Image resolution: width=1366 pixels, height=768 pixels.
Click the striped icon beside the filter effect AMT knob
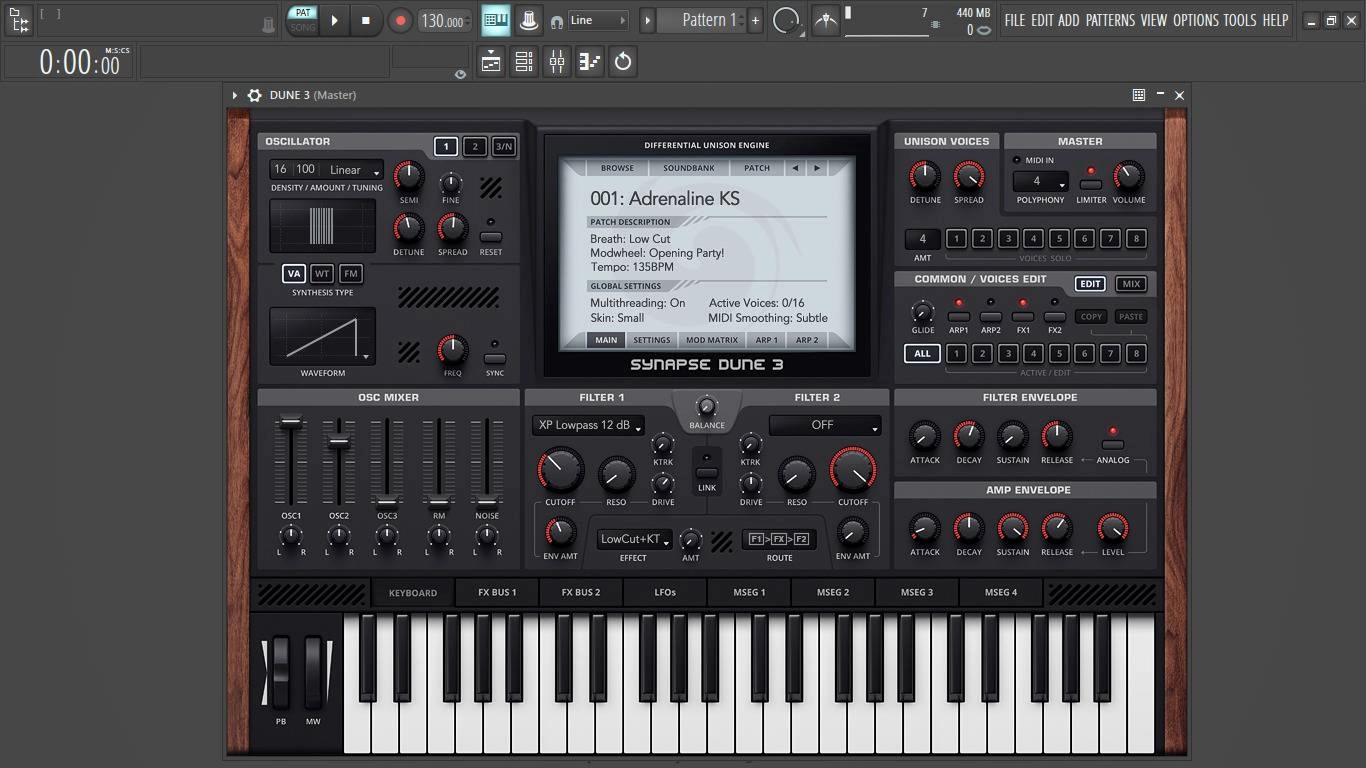click(721, 542)
